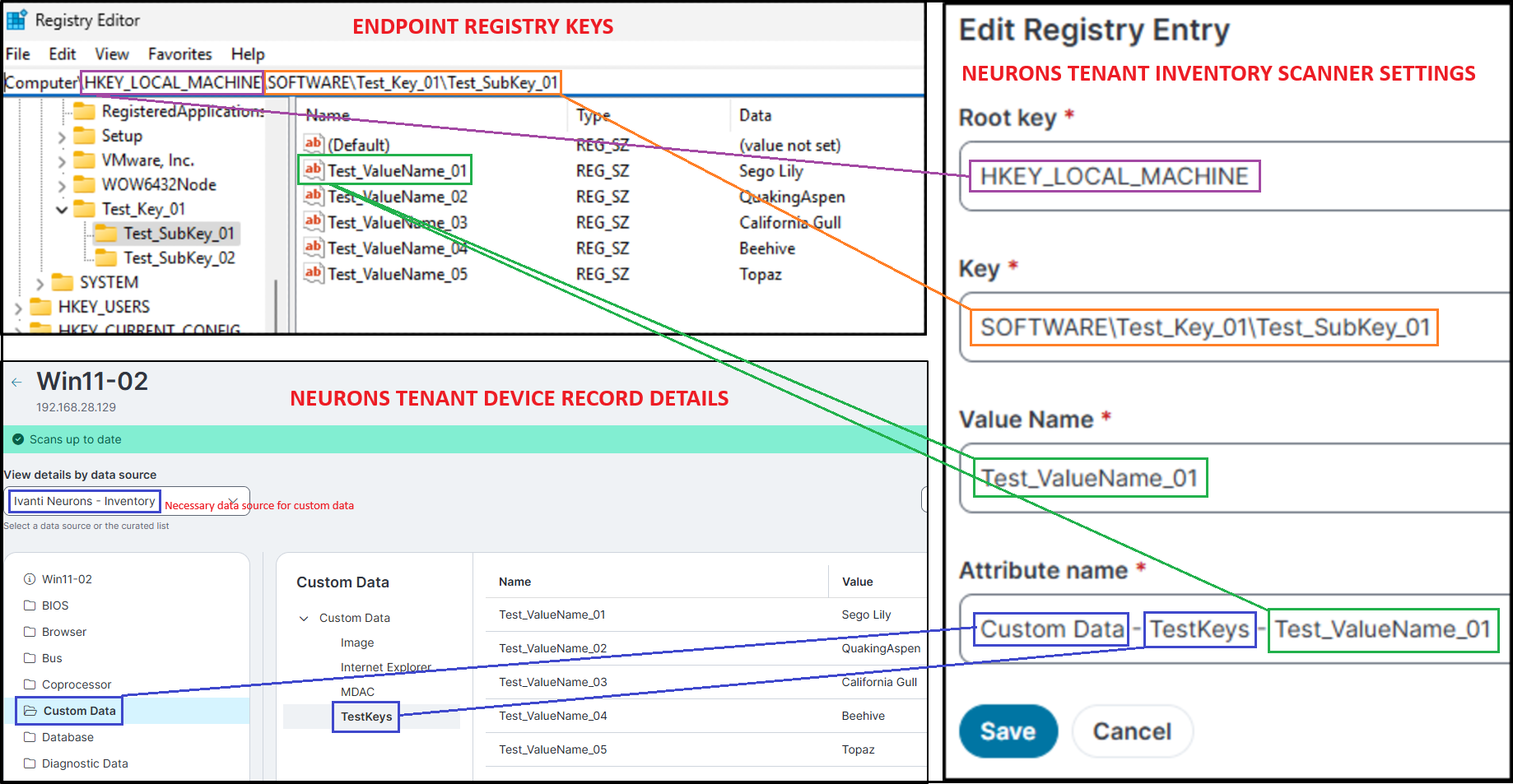Click the info icon beside Win11-02 in sidebar
The width and height of the screenshot is (1513, 784).
28,578
